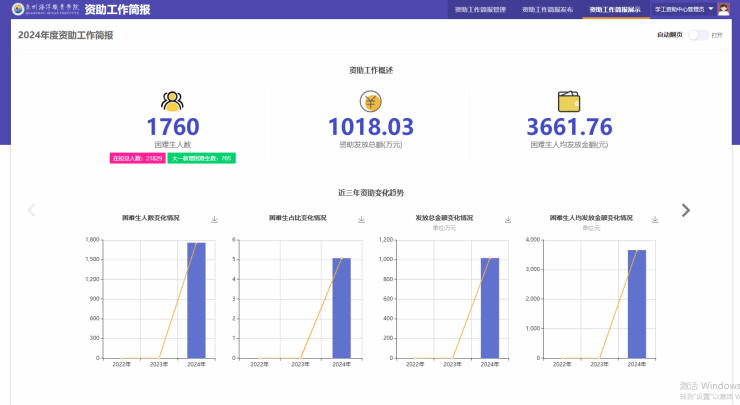
Task: Expand the 学工资助中心管理员 user dropdown
Action: [684, 9]
